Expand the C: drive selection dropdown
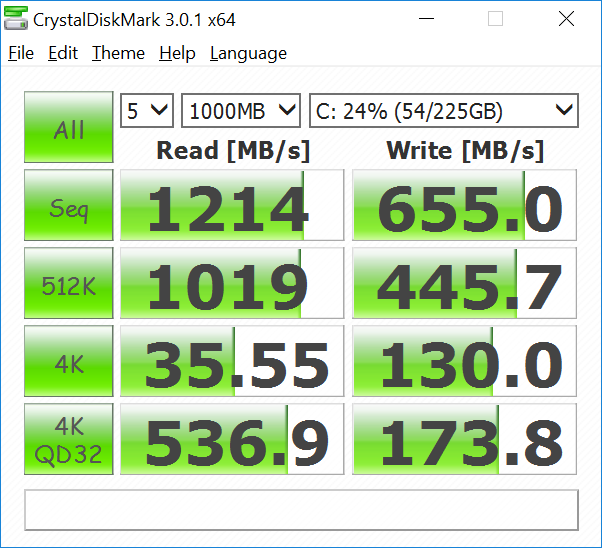The width and height of the screenshot is (602, 548). (x=444, y=111)
